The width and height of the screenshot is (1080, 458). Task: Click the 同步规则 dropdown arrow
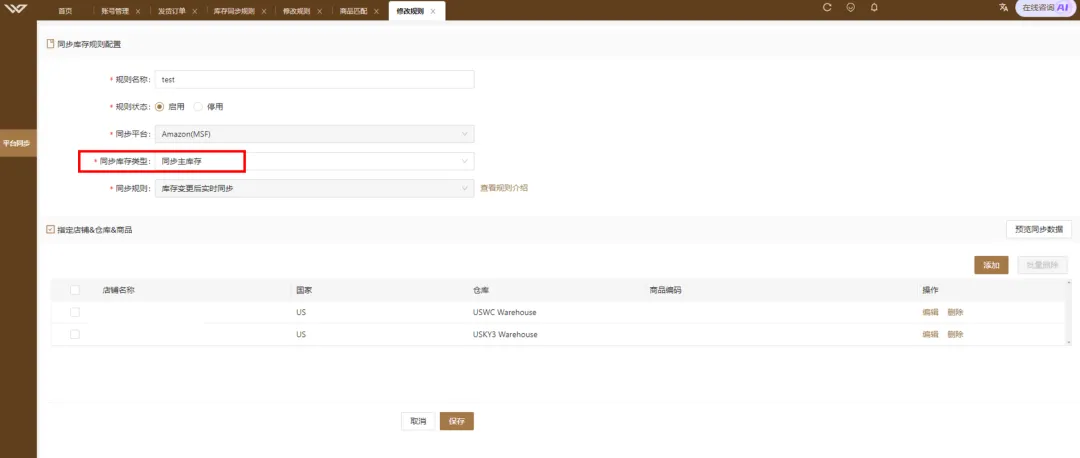point(464,188)
